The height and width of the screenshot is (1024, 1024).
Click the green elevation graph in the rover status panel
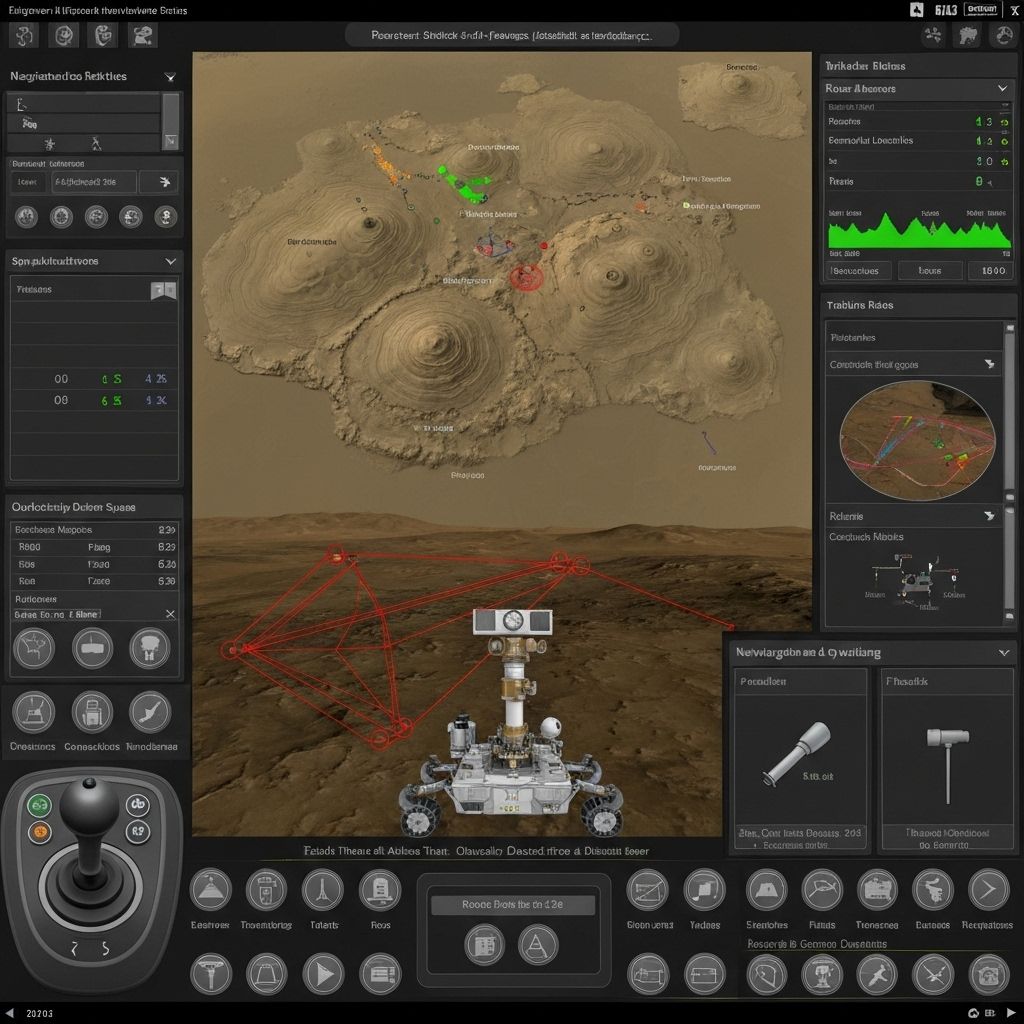click(920, 232)
